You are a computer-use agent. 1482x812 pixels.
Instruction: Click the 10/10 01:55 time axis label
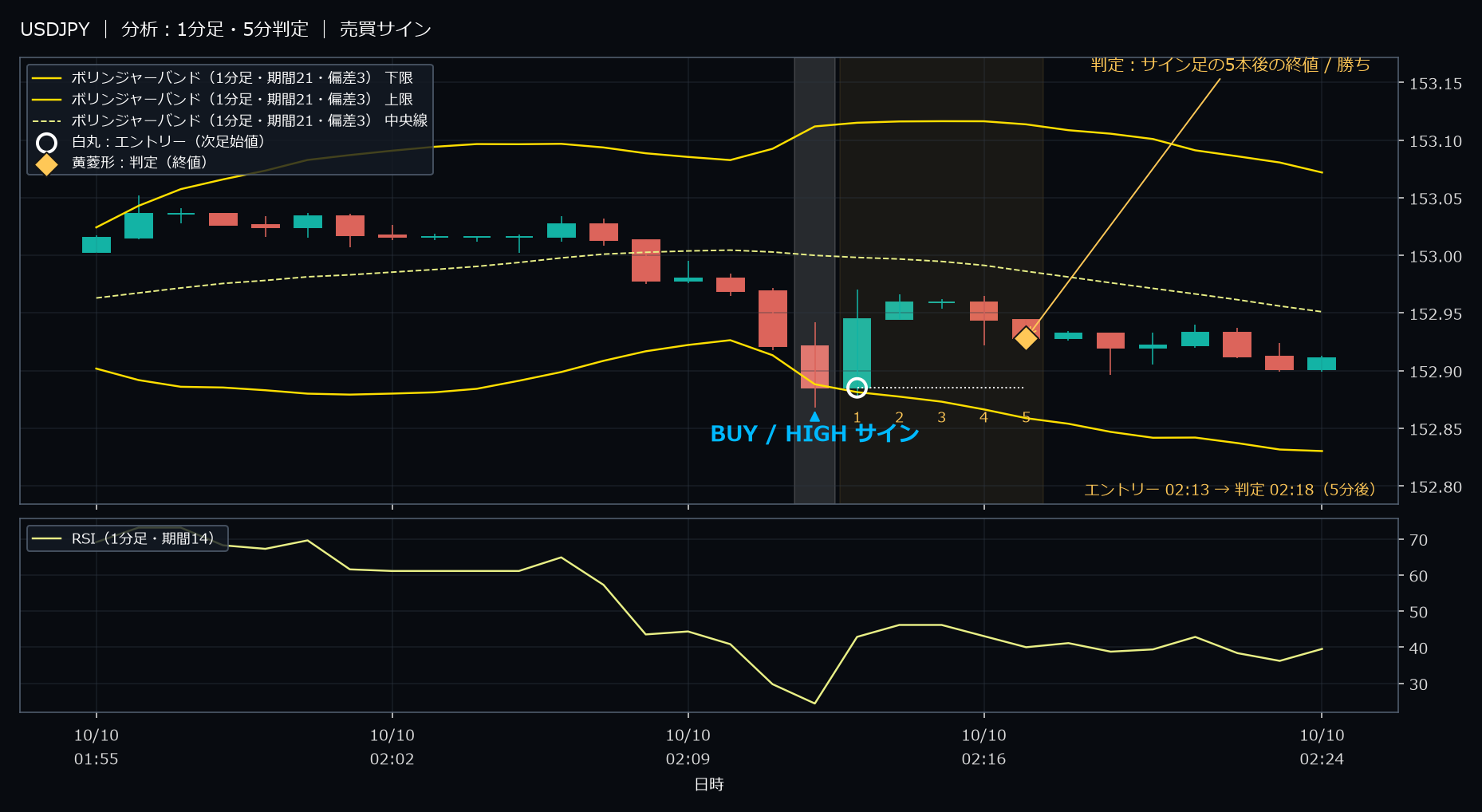pos(97,747)
